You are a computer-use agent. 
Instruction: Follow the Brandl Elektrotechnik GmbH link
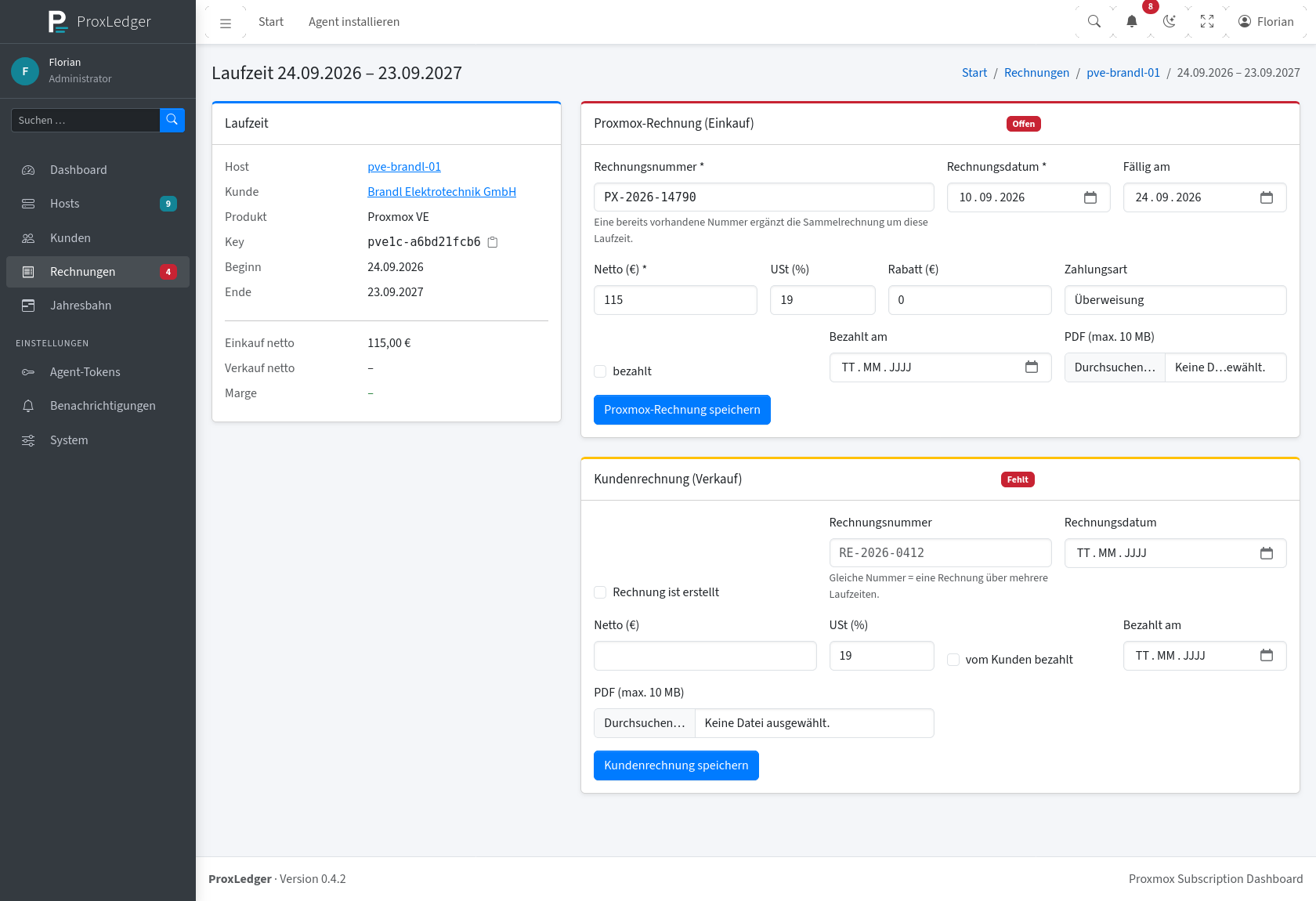tap(442, 192)
